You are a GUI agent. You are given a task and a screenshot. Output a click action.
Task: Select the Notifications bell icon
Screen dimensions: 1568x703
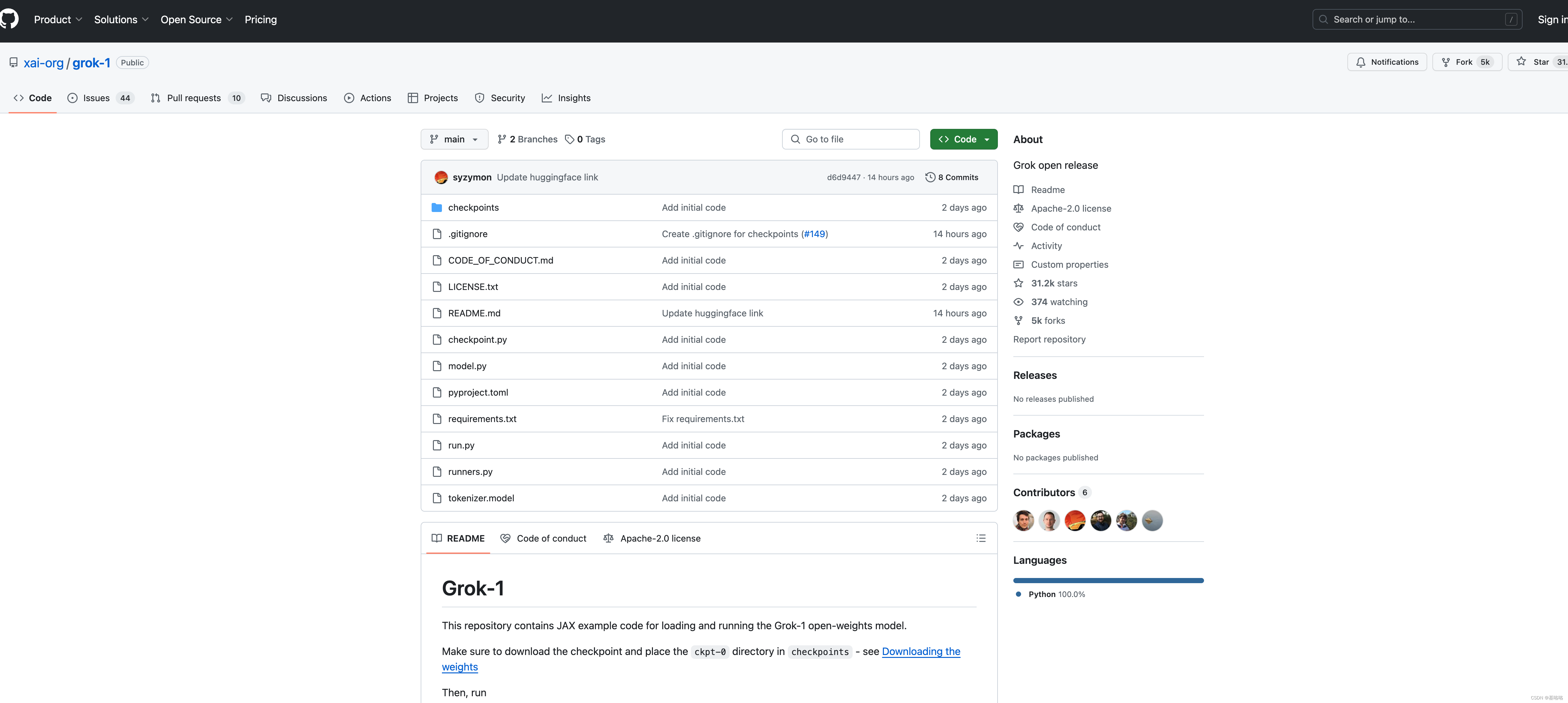coord(1361,62)
